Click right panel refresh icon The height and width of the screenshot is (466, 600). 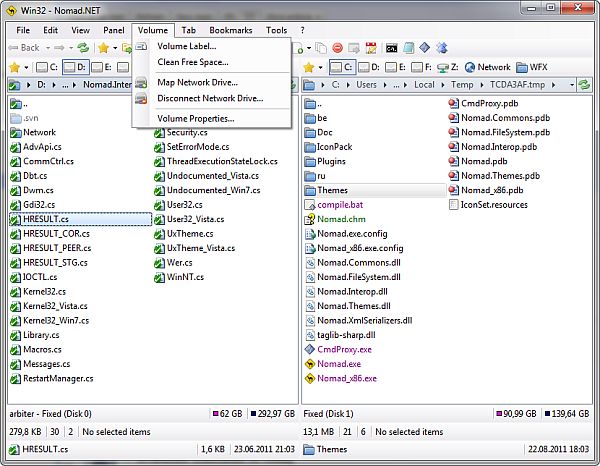[x=584, y=85]
